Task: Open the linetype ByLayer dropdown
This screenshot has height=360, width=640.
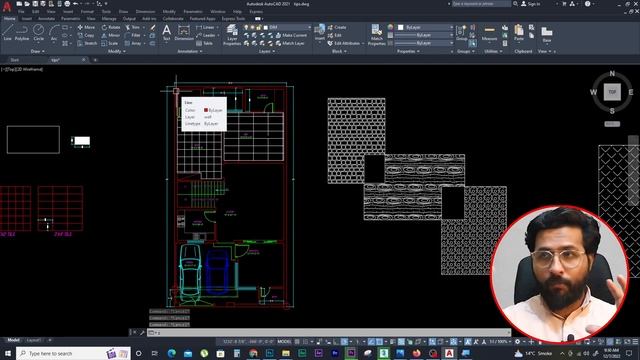Action: 425,43
